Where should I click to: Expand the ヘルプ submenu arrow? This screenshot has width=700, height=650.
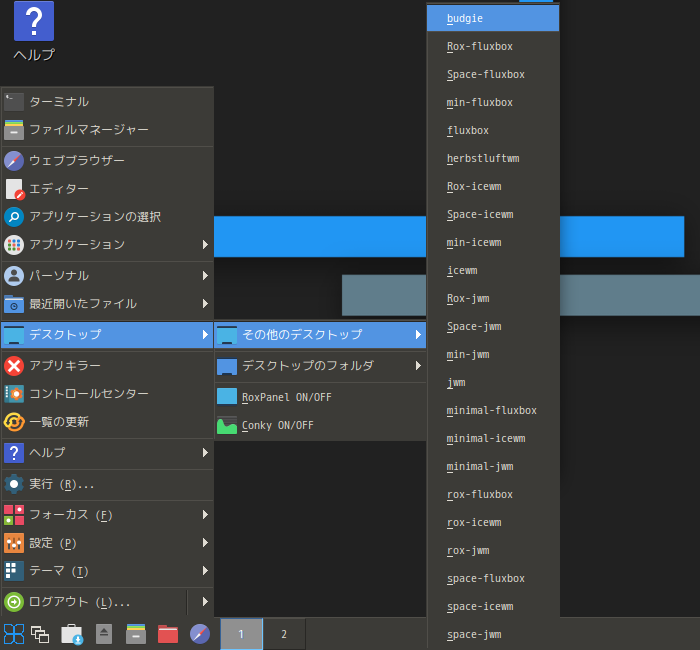(x=205, y=453)
